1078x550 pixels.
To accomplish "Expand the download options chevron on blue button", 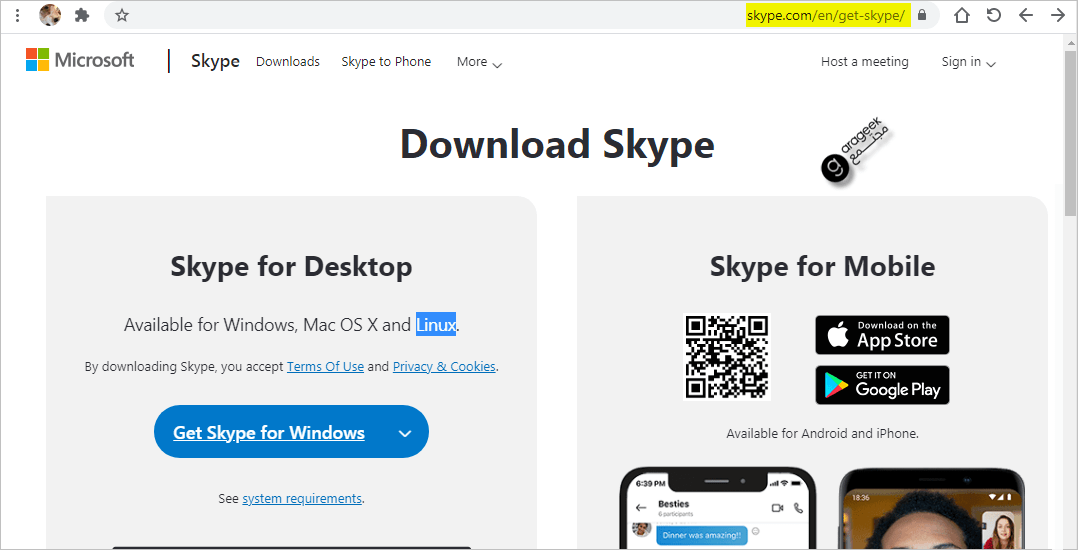I will [405, 433].
